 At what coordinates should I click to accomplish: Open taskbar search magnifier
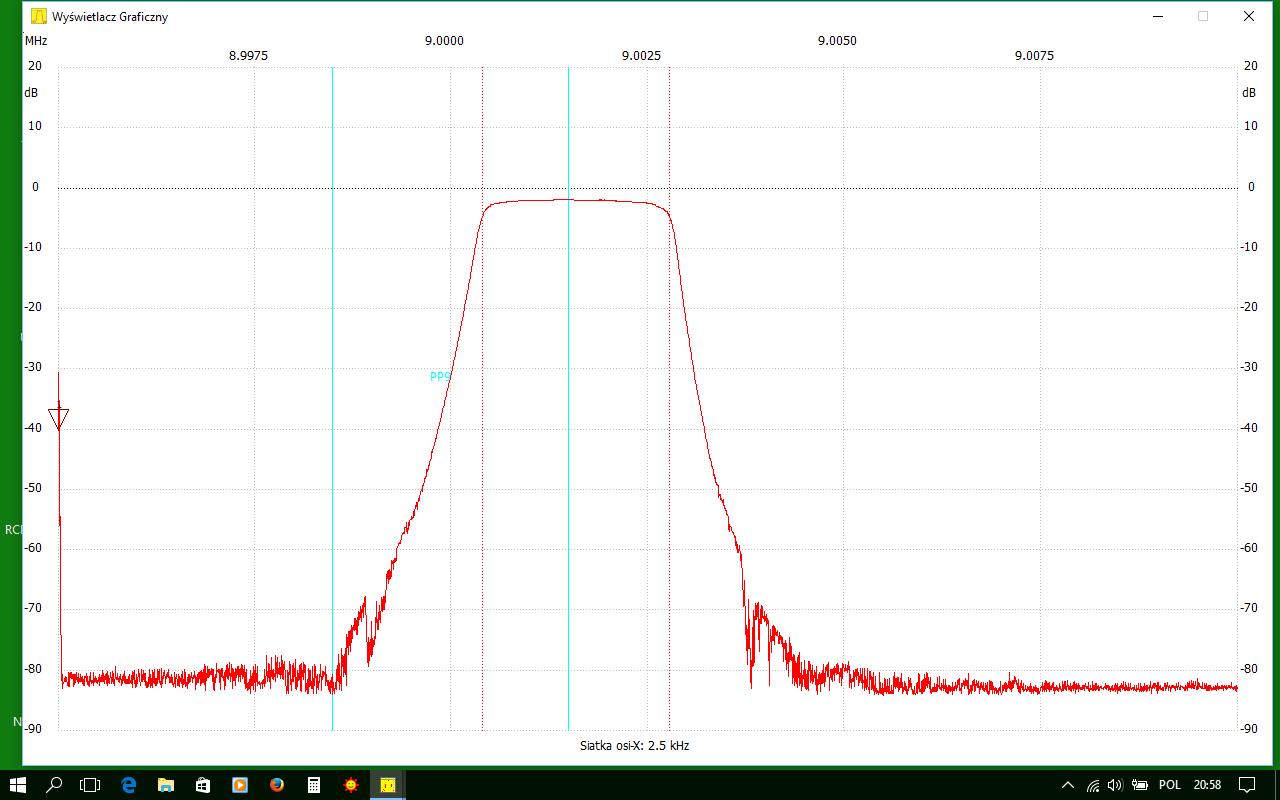[55, 785]
